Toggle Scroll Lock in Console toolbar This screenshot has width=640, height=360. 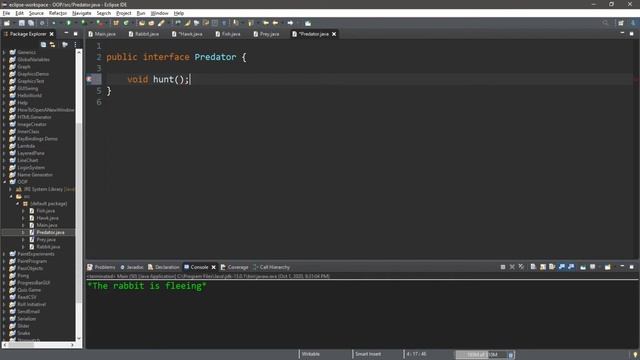[x=543, y=267]
